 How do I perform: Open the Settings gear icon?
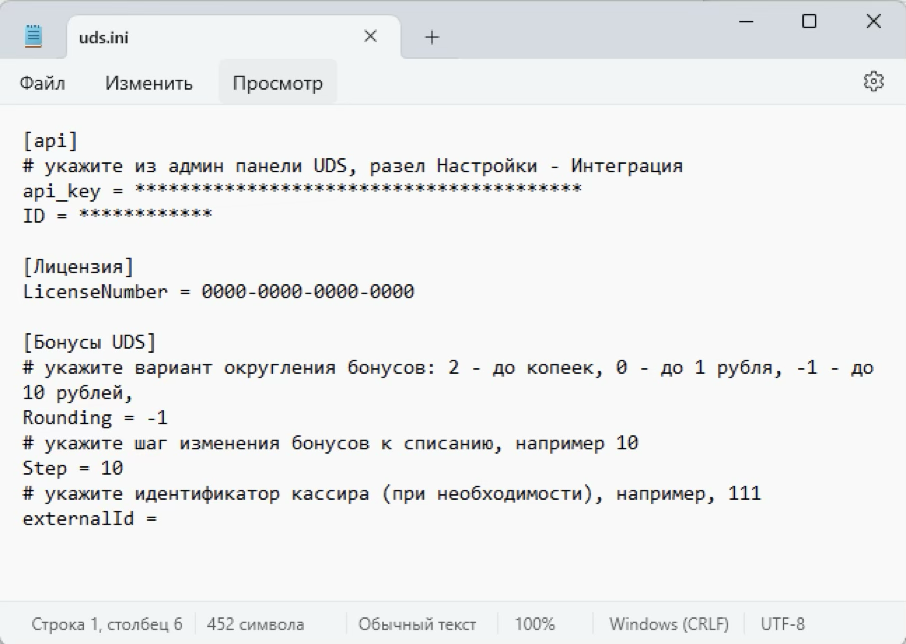[873, 81]
